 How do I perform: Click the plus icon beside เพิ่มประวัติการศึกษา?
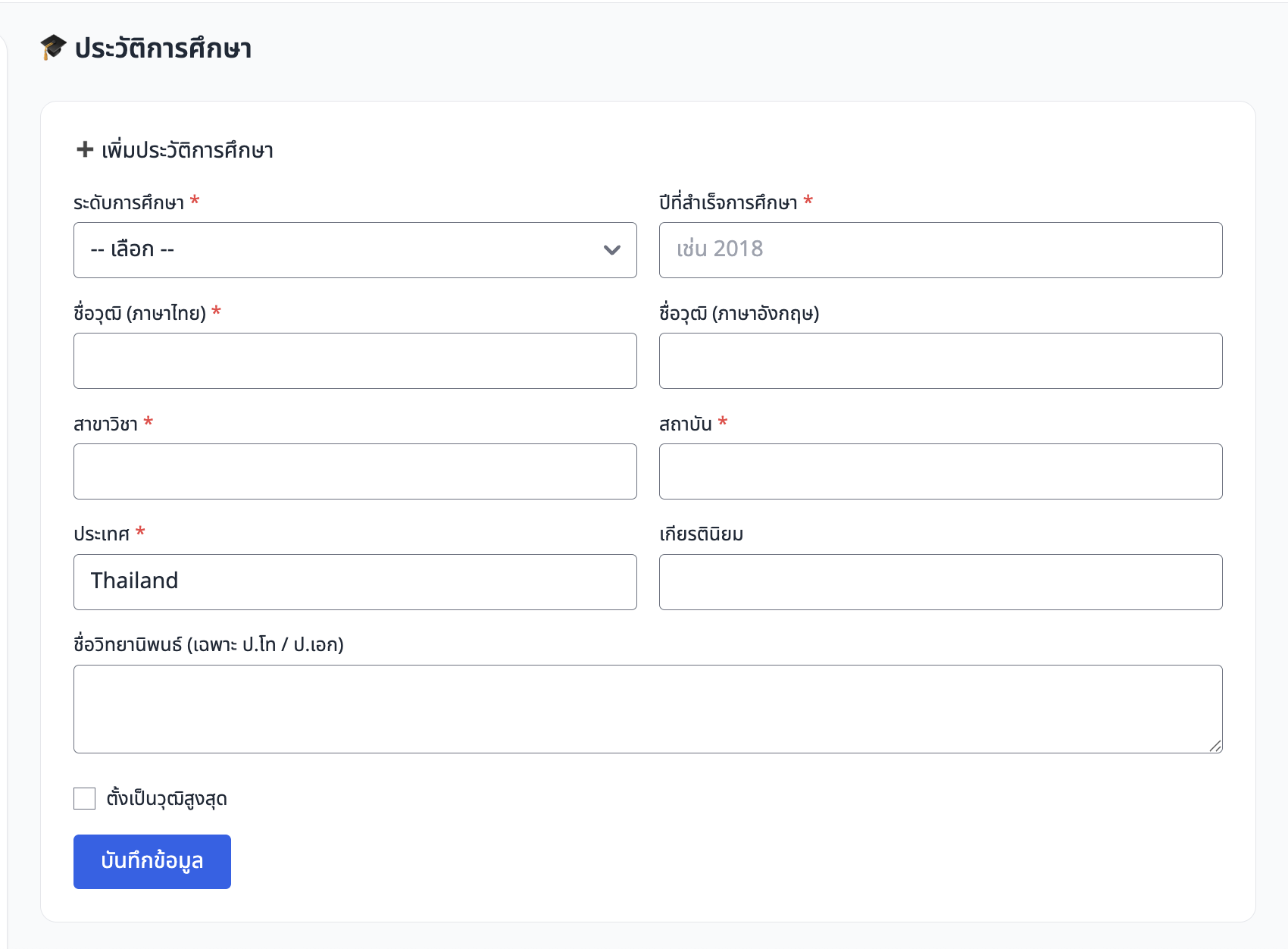pos(85,149)
